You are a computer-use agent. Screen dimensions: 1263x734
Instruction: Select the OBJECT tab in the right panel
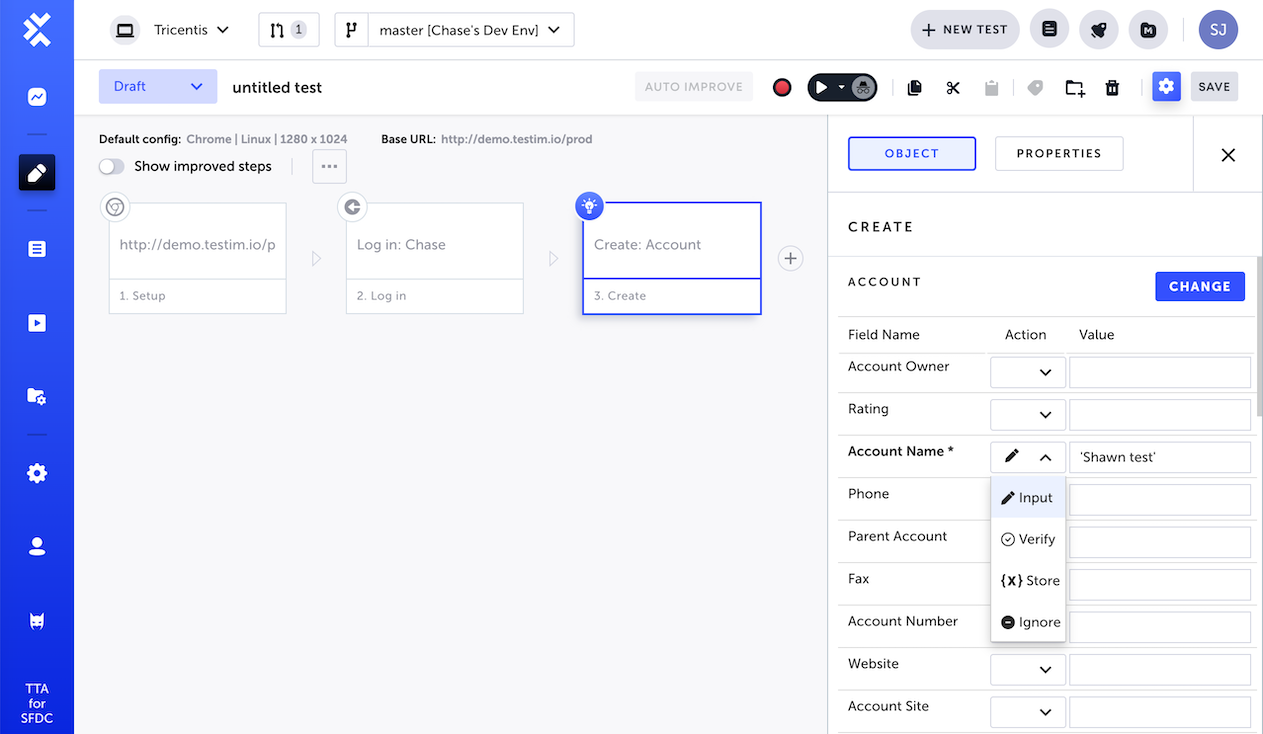(911, 153)
